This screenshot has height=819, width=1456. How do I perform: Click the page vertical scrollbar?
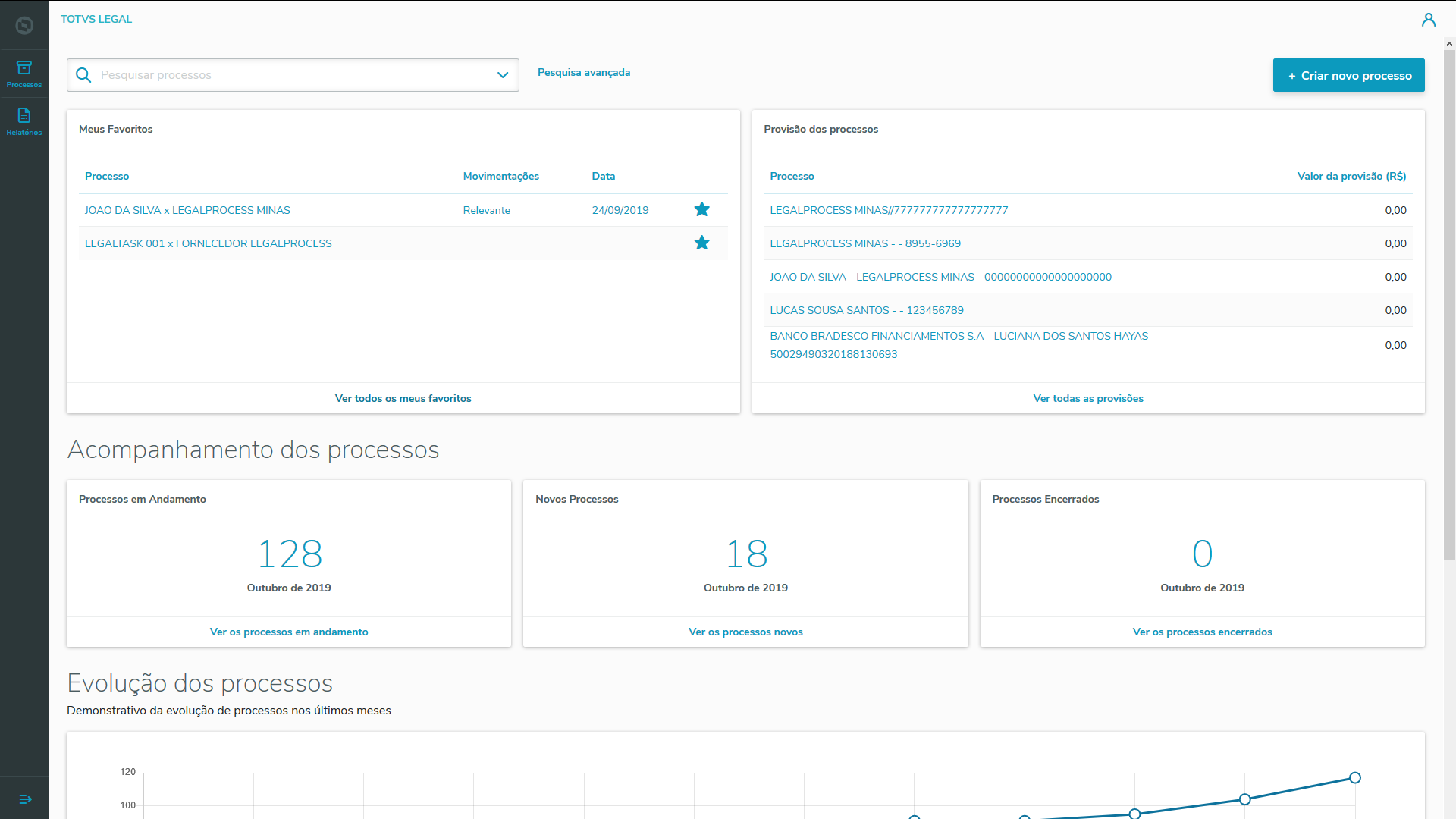pos(1449,303)
